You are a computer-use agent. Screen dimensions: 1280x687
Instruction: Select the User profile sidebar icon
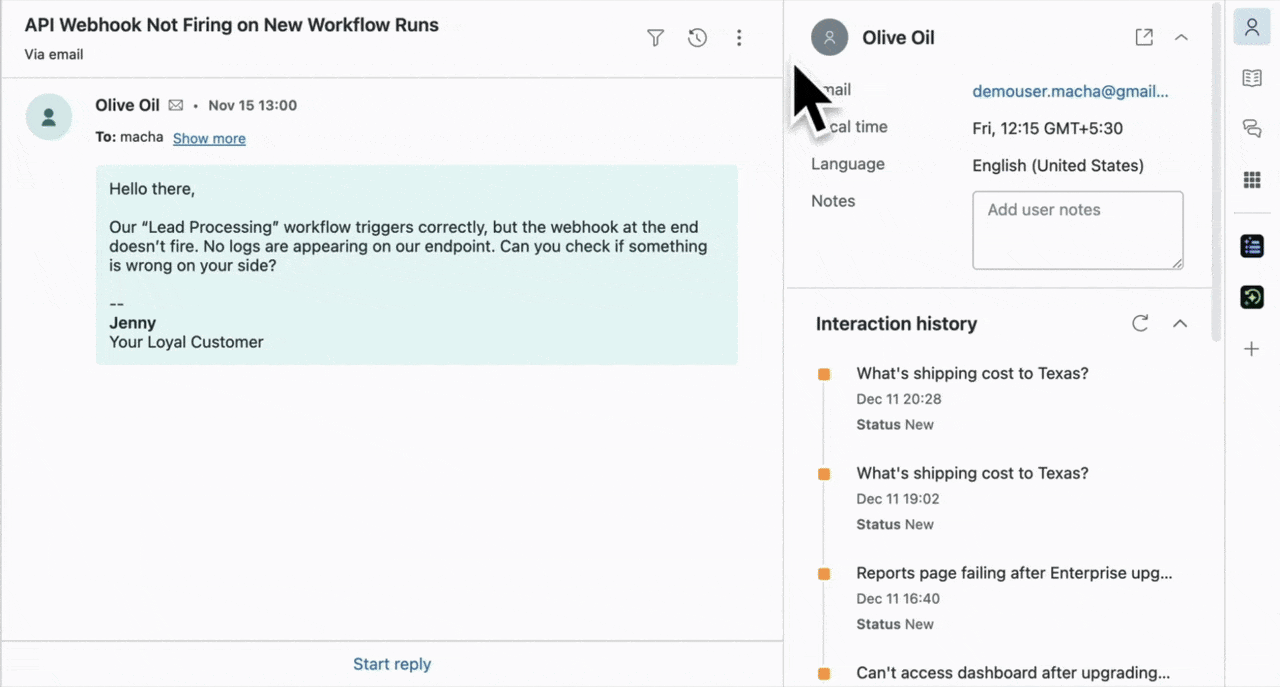tap(1251, 27)
